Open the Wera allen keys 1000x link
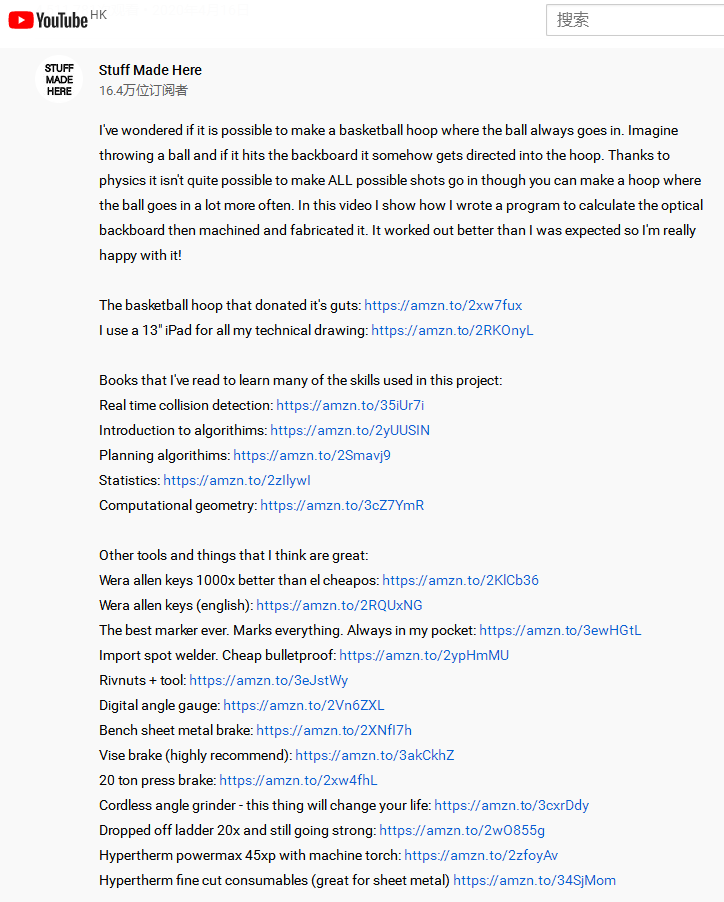 460,580
